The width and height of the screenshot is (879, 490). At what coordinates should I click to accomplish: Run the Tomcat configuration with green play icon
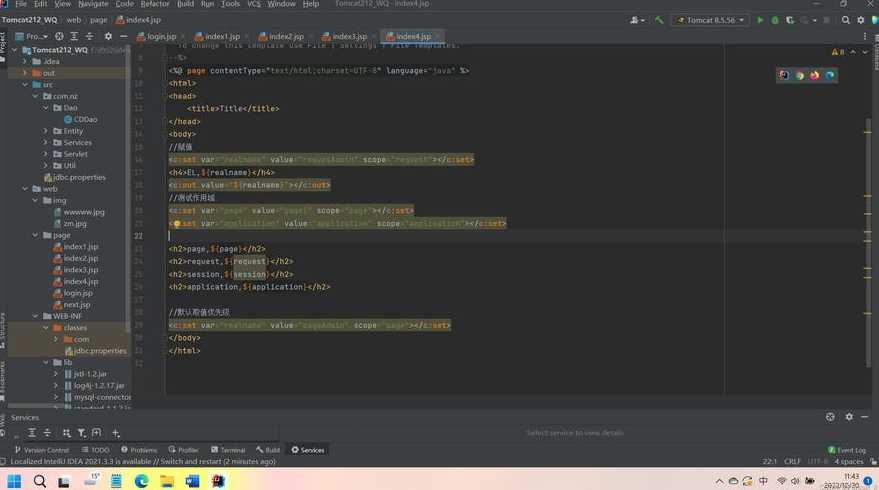(760, 20)
